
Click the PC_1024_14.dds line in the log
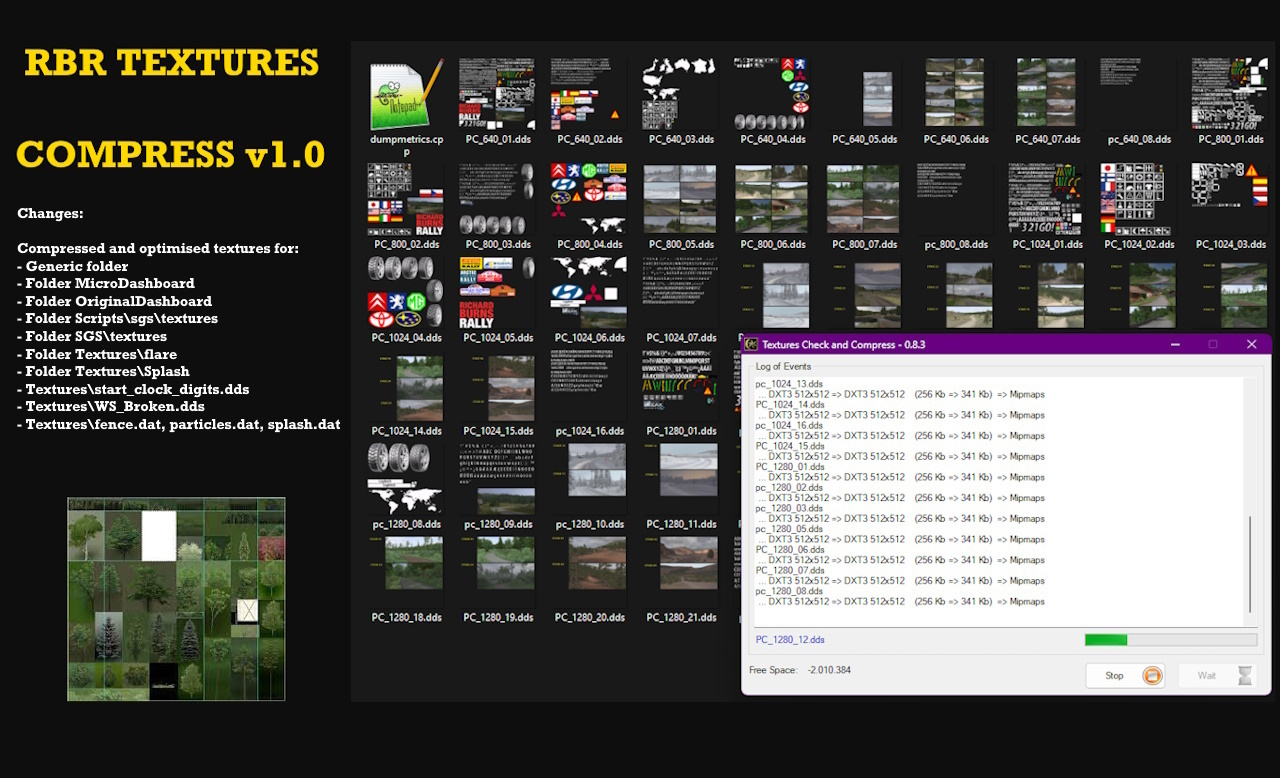[789, 404]
